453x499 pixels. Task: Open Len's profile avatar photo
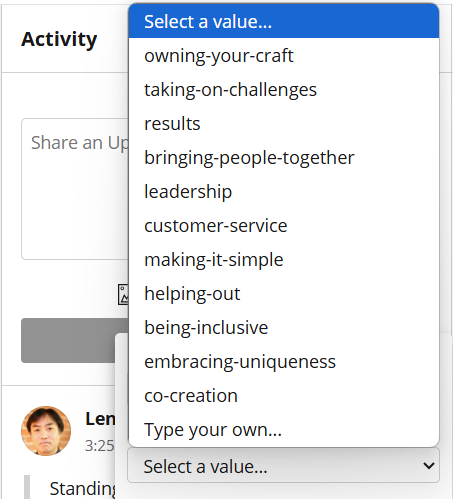tap(46, 431)
